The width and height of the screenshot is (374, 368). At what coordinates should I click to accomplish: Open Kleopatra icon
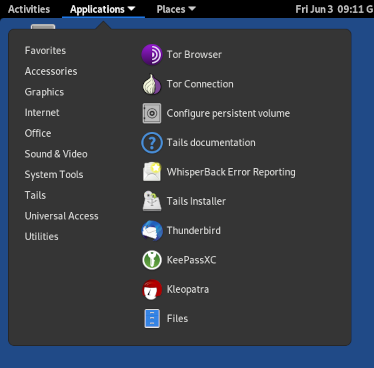[152, 289]
